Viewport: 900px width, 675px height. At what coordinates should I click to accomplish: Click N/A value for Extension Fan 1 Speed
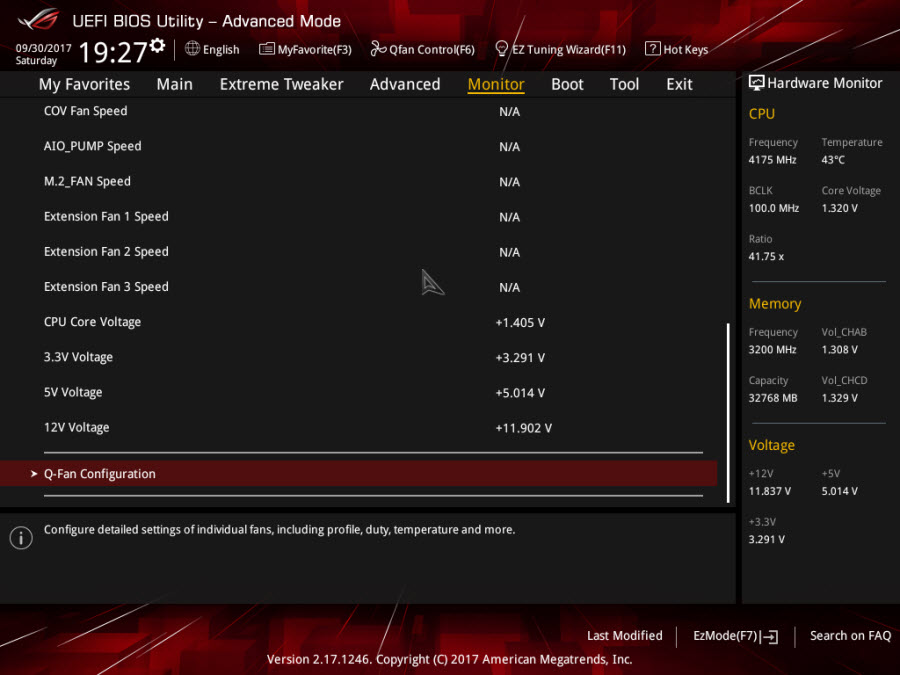coord(510,217)
